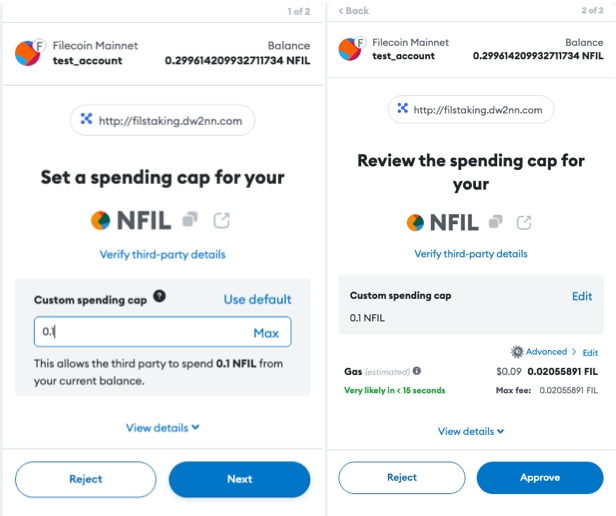The width and height of the screenshot is (616, 516).
Task: Copy NFIL token address in left panel
Action: coord(190,220)
